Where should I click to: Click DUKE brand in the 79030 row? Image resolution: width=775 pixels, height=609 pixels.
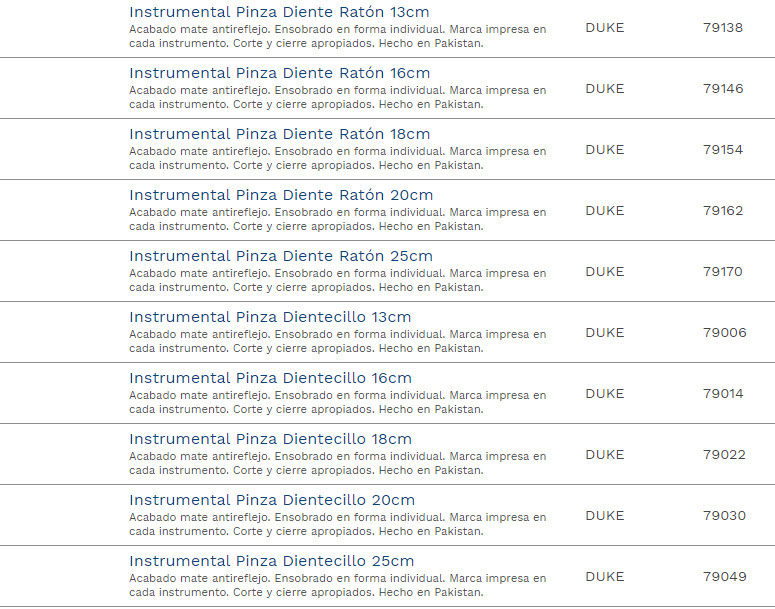pyautogui.click(x=604, y=516)
